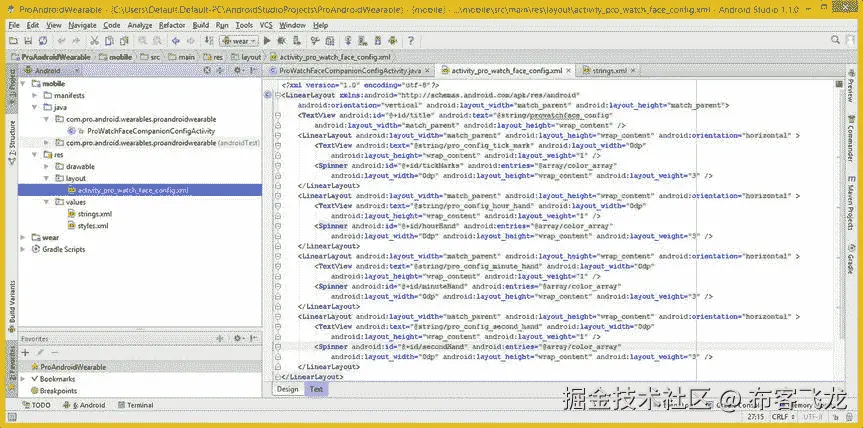Click the Replace toolbar icon
863x428 pixels.
[157, 41]
